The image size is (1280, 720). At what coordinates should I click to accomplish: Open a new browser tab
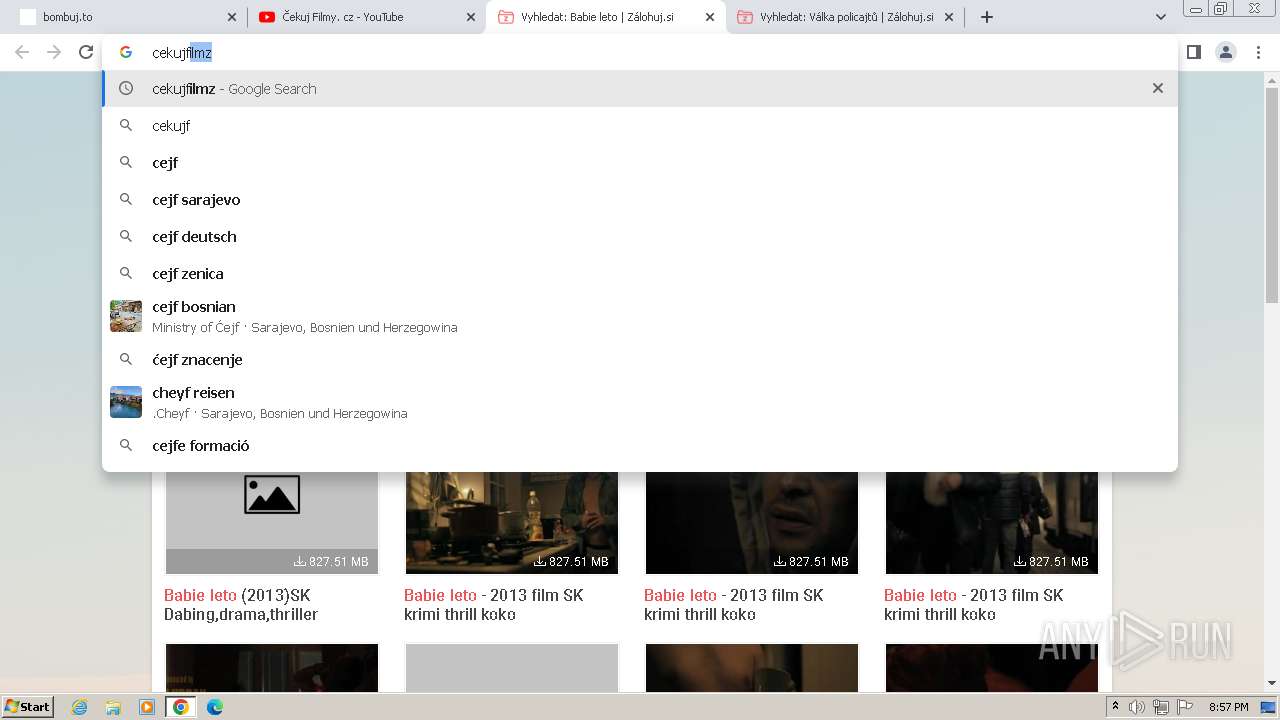click(987, 17)
